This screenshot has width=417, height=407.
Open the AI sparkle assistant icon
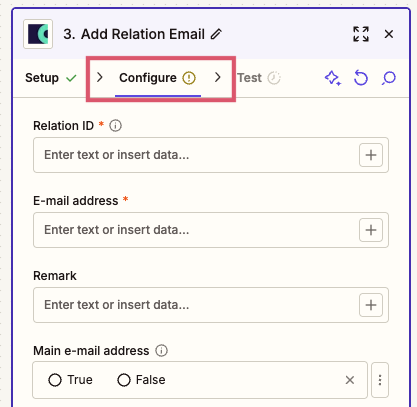coord(333,78)
